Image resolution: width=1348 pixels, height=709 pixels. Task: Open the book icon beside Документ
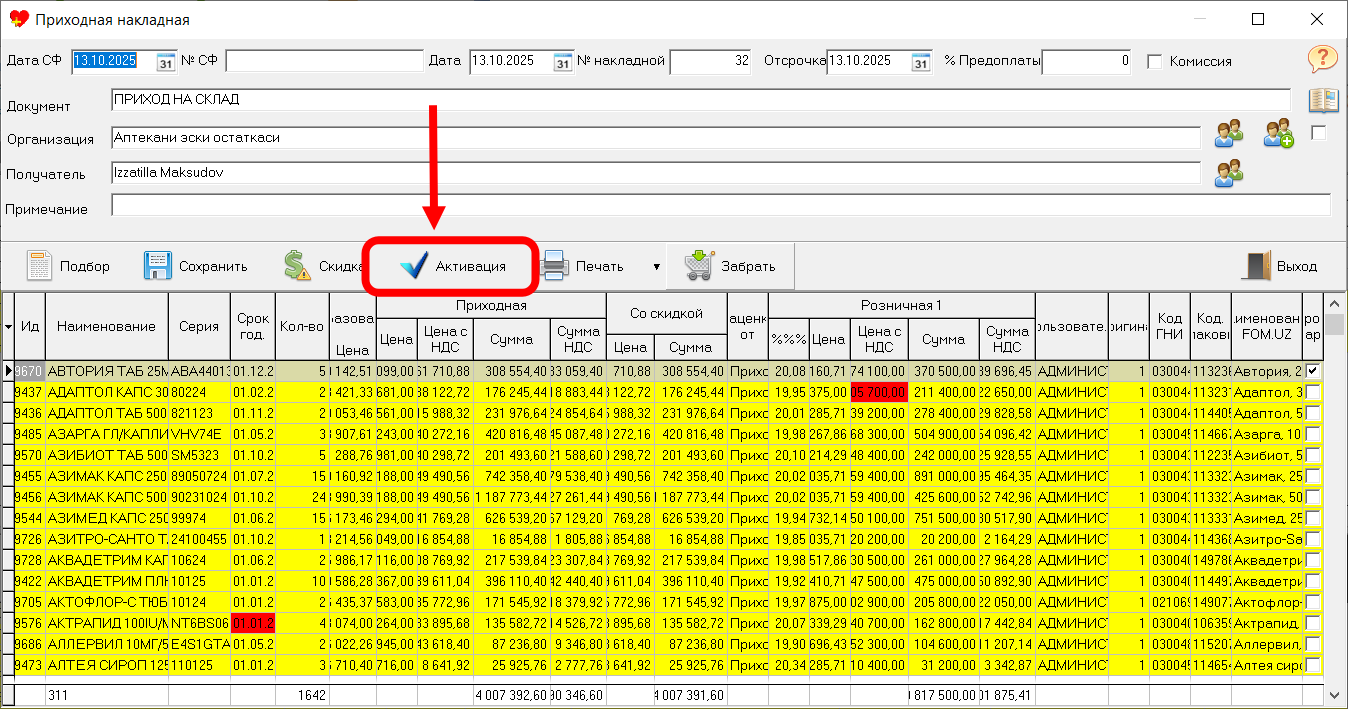tap(1323, 101)
